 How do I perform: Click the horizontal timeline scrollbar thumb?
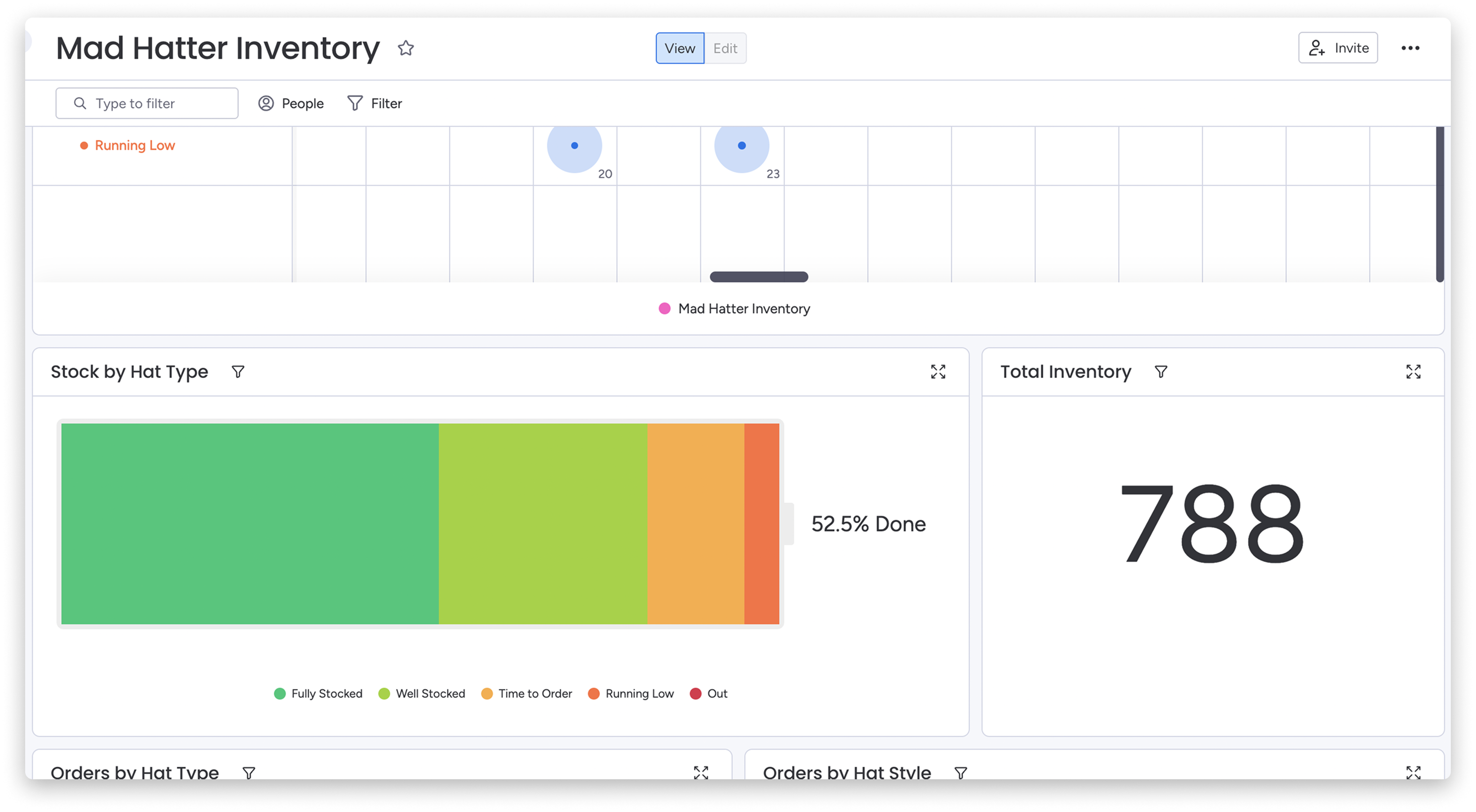pyautogui.click(x=759, y=277)
